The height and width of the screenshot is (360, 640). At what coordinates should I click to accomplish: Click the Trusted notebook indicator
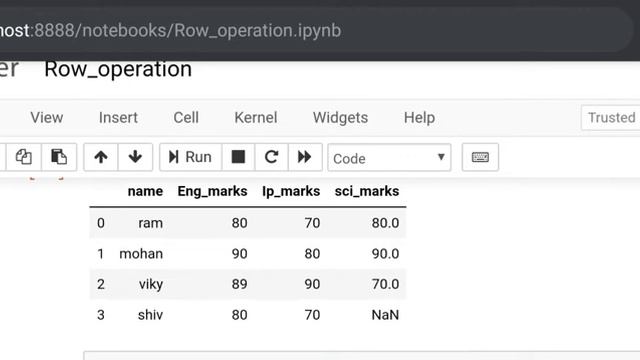(611, 118)
